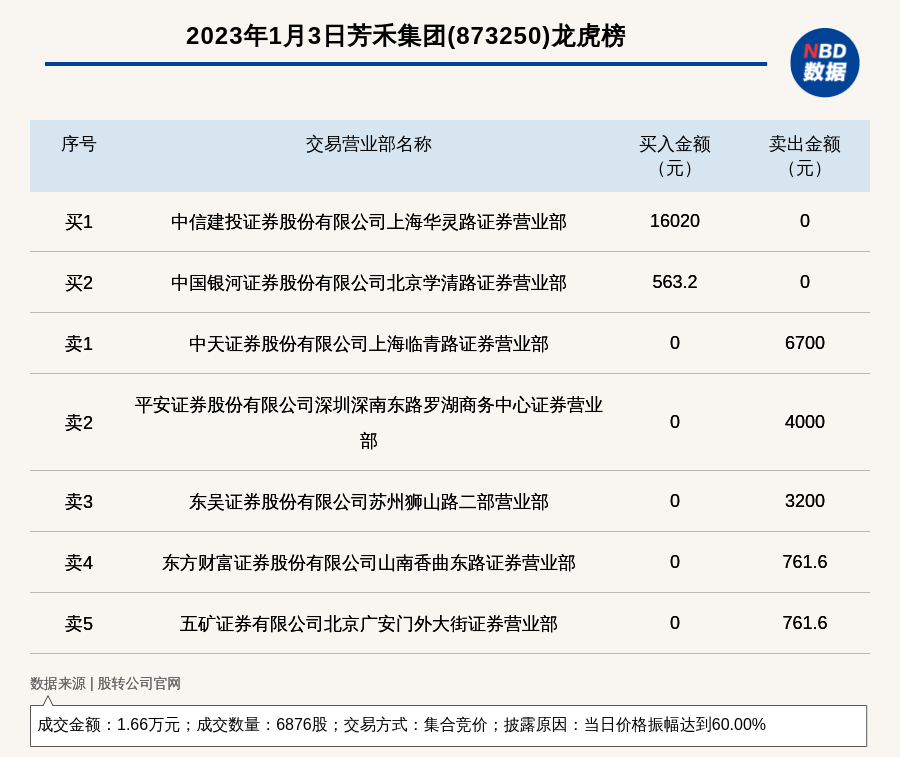Click the buy amount 0 in 卖2 row

click(x=674, y=422)
